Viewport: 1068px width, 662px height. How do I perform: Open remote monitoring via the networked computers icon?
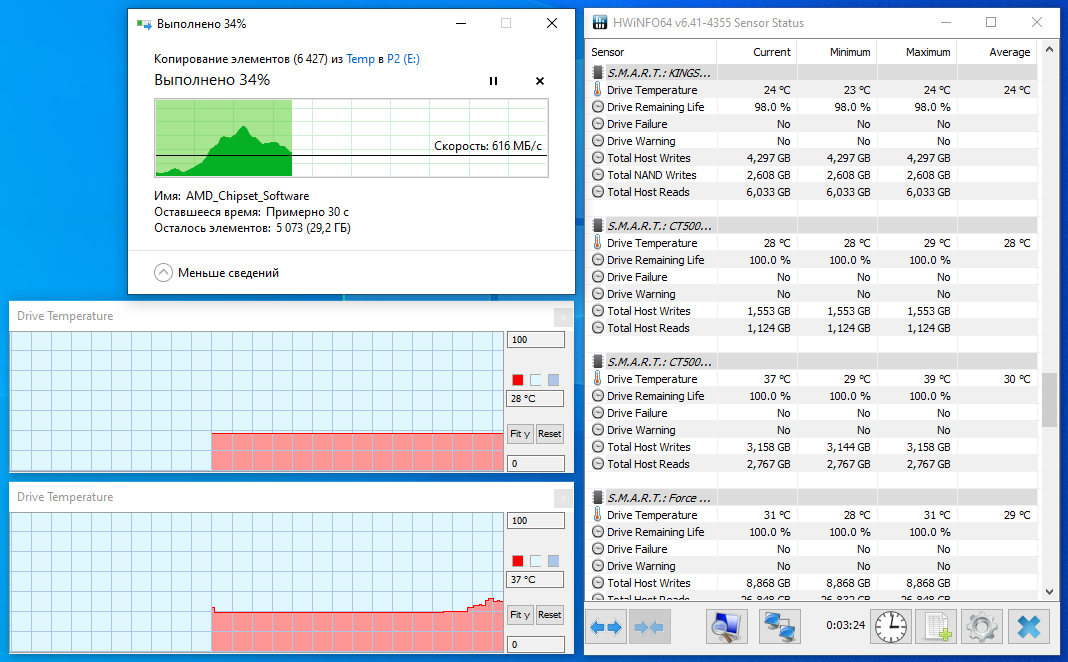[x=779, y=626]
